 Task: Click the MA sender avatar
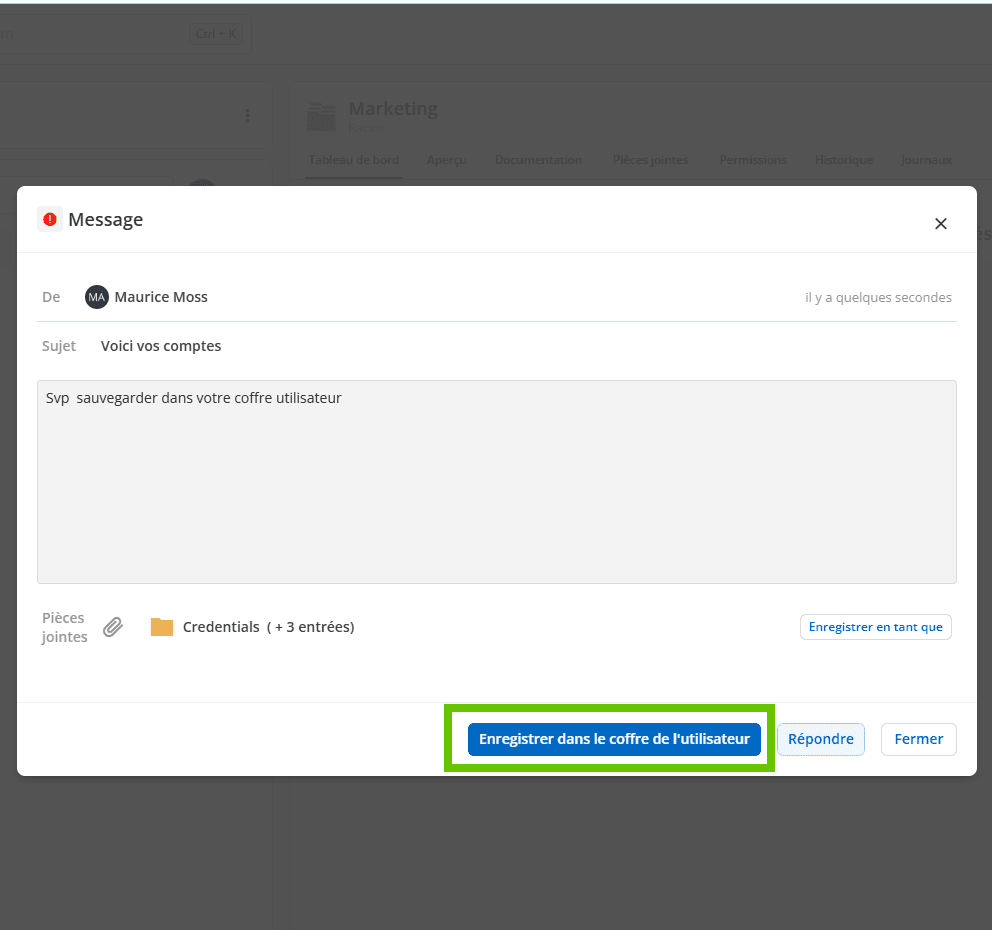point(96,297)
